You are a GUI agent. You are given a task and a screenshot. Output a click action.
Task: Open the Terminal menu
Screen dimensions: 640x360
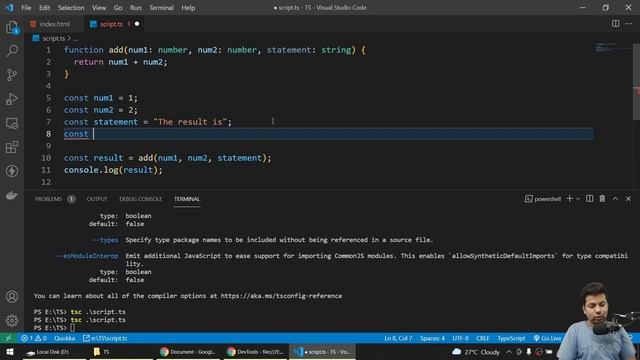161,8
